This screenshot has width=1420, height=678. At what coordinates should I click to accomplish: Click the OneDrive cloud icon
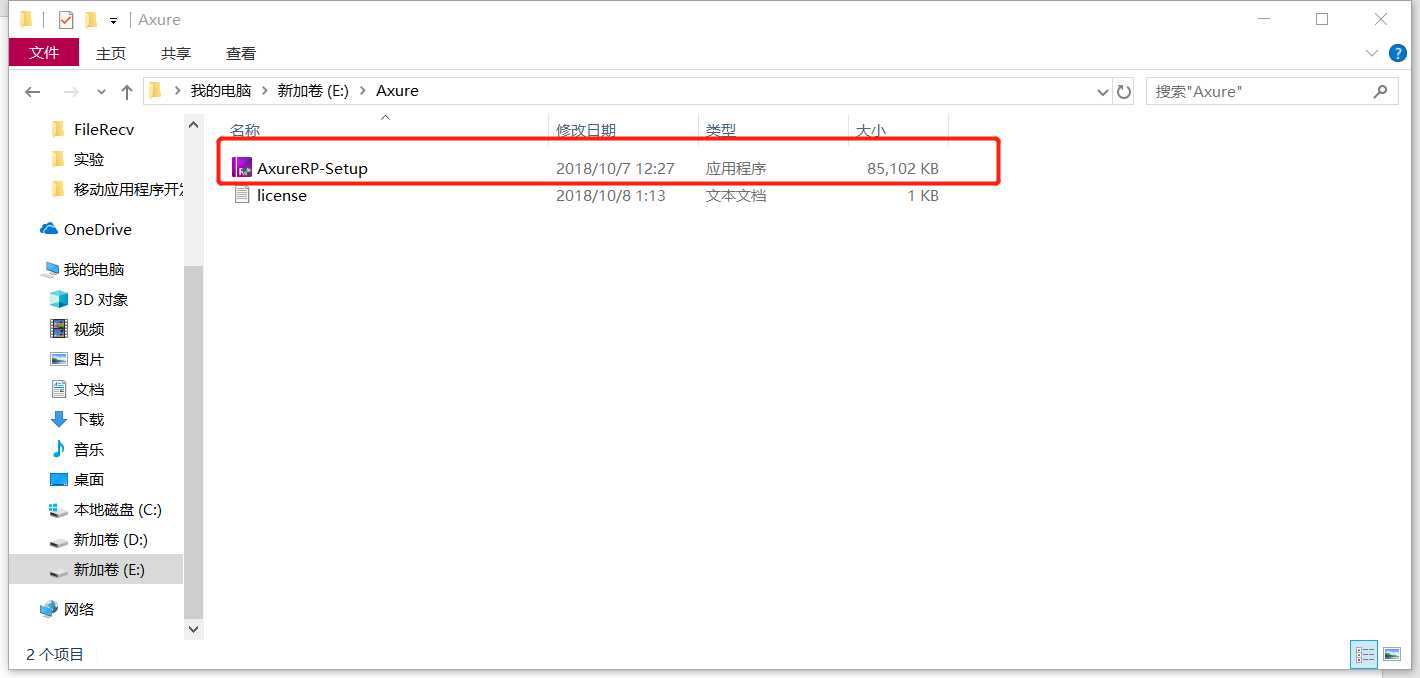click(x=49, y=229)
